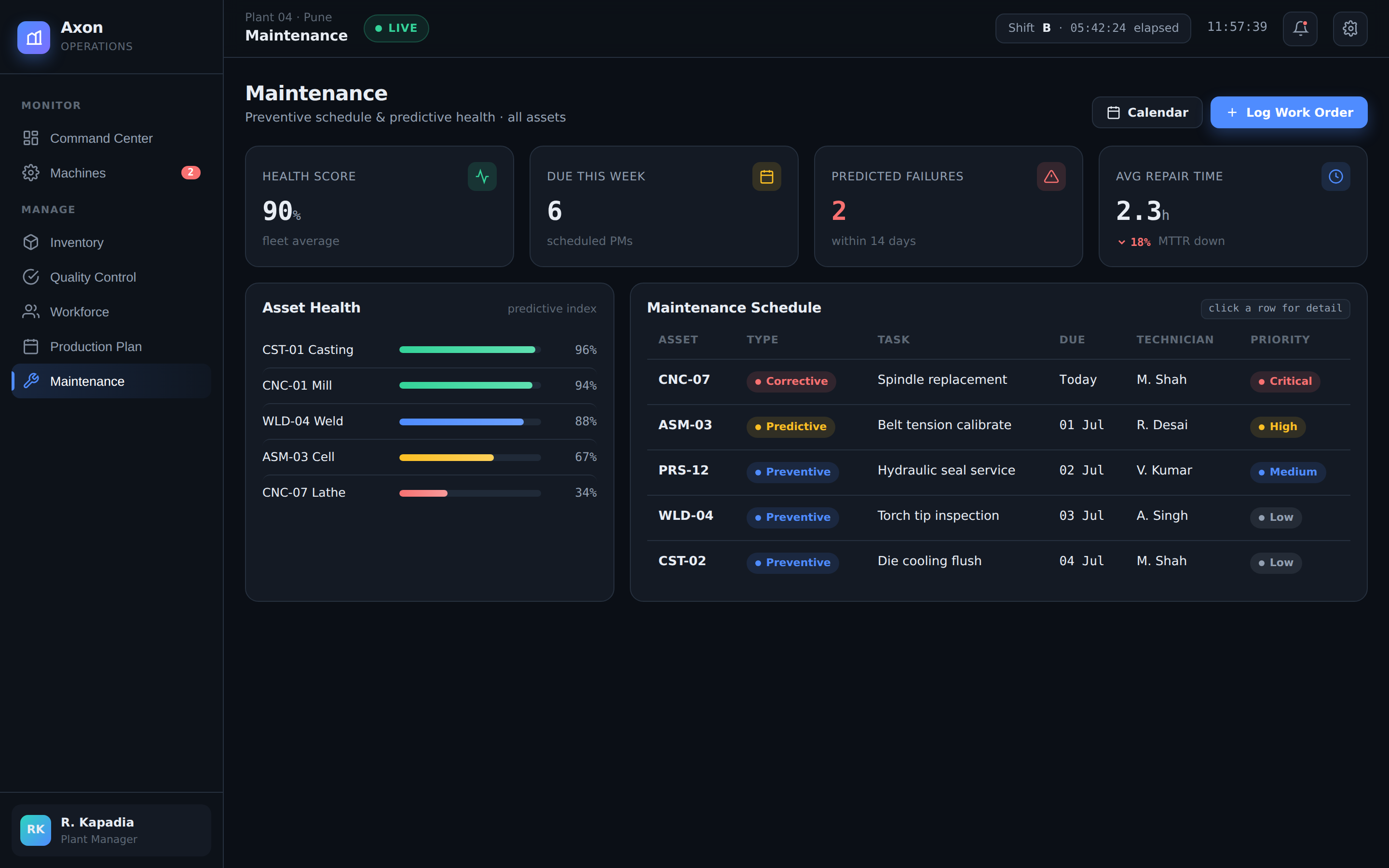Click the LIVE status badge
Screen dimensions: 1389x868
[396, 28]
